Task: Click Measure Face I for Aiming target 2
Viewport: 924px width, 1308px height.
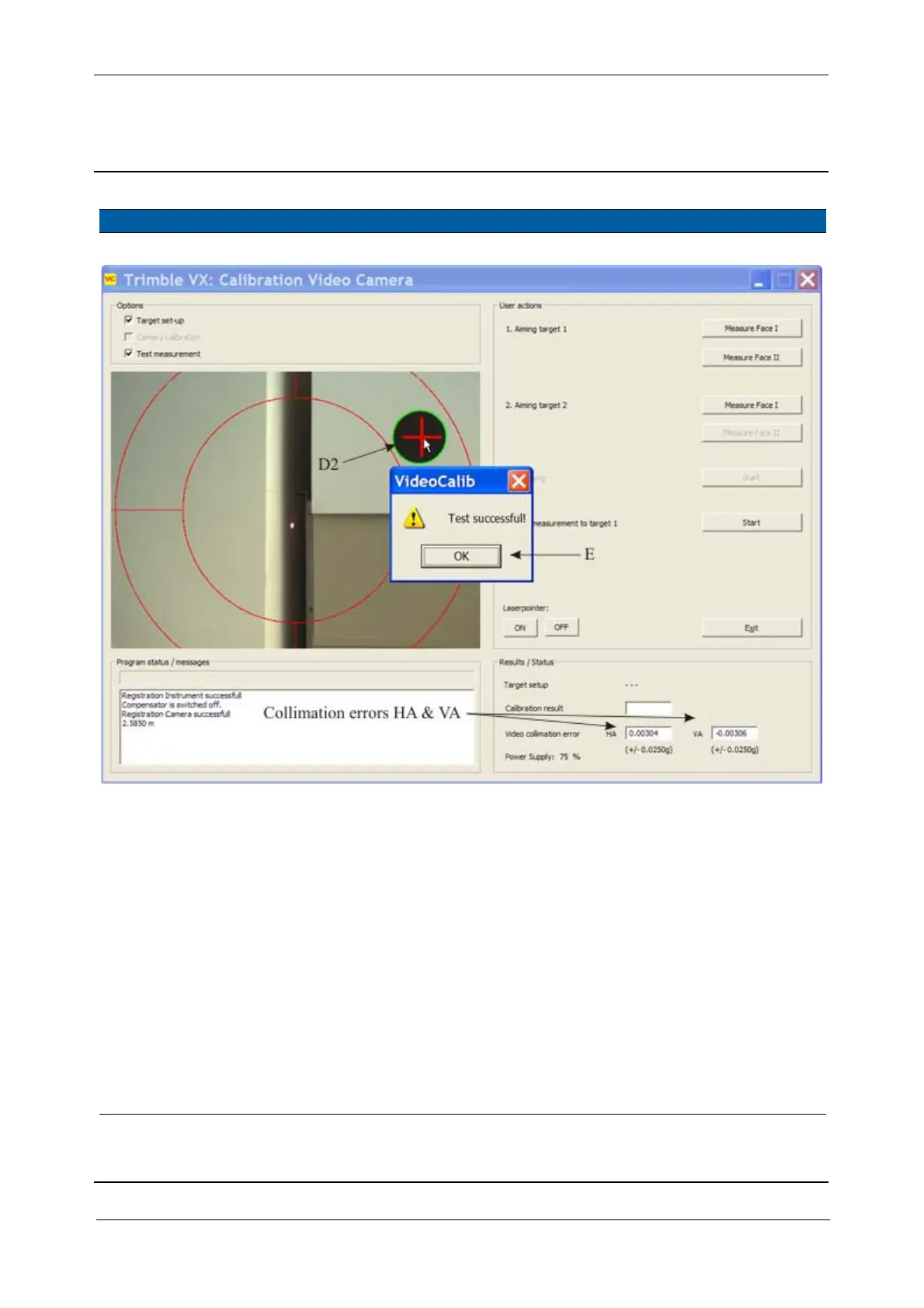Action: 752,405
